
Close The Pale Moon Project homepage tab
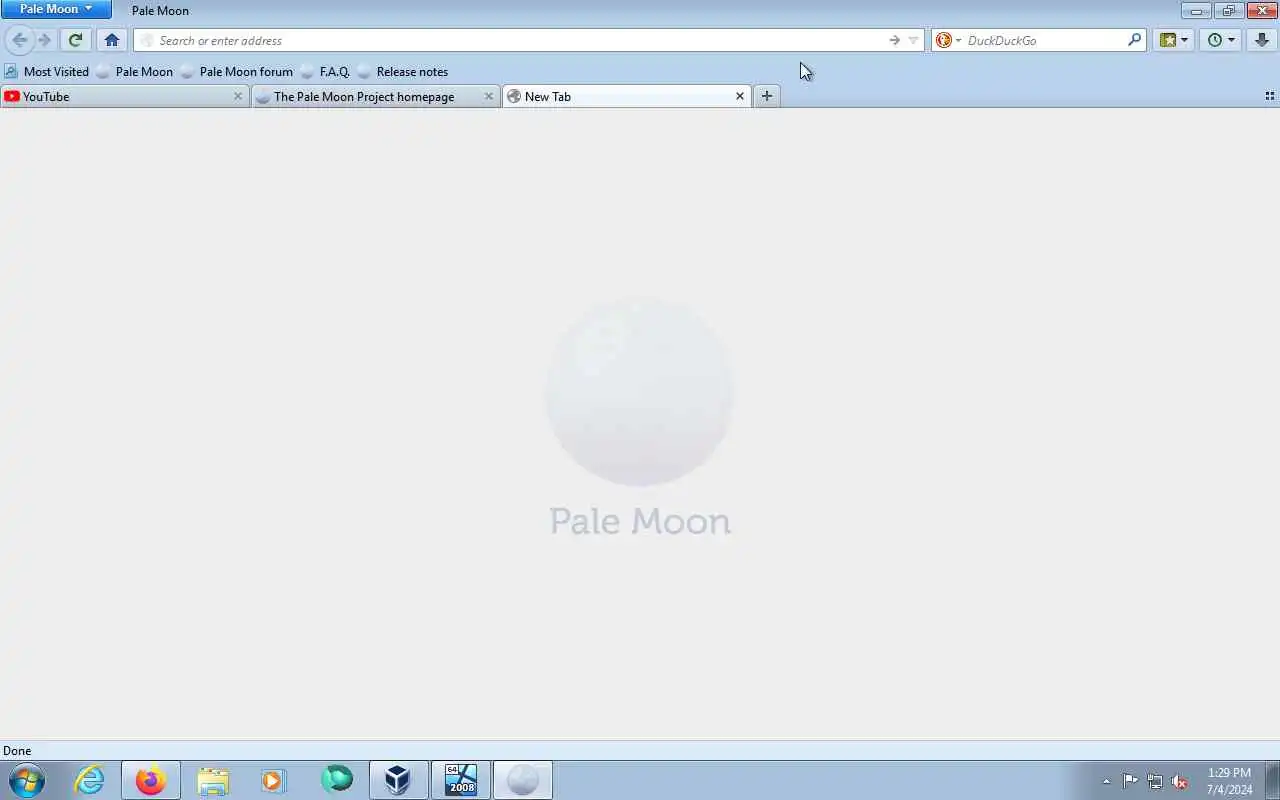489,96
